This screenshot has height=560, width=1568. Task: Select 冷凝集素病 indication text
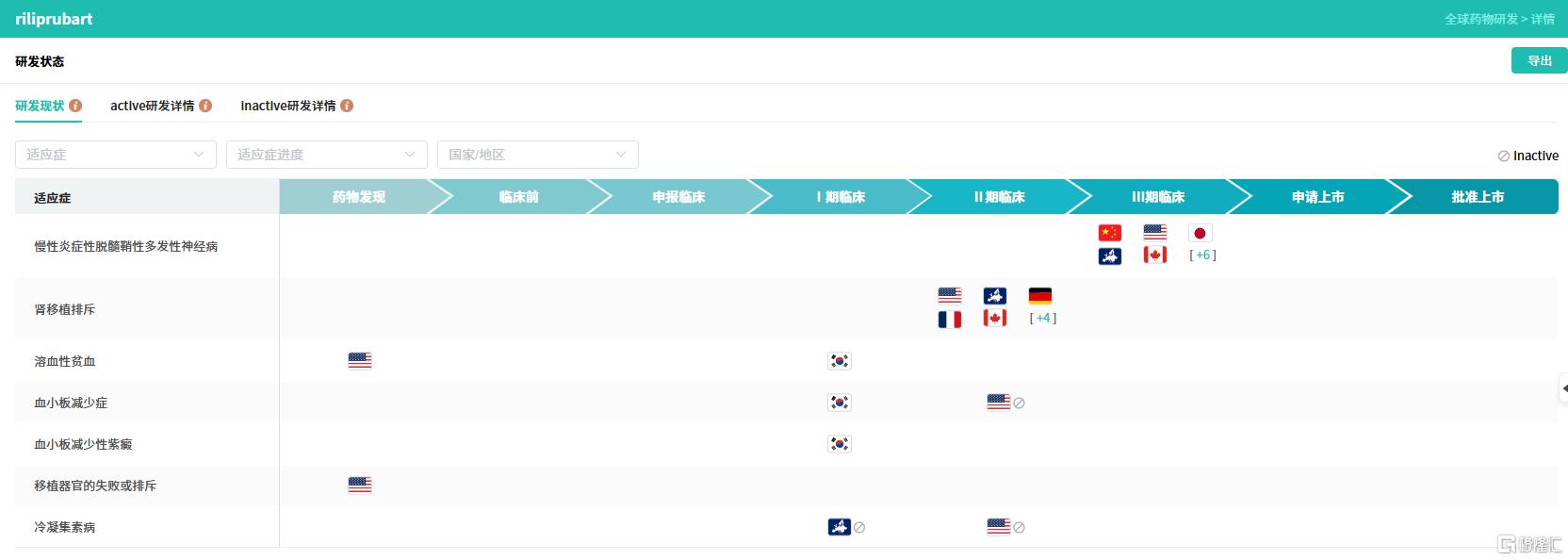pyautogui.click(x=65, y=527)
